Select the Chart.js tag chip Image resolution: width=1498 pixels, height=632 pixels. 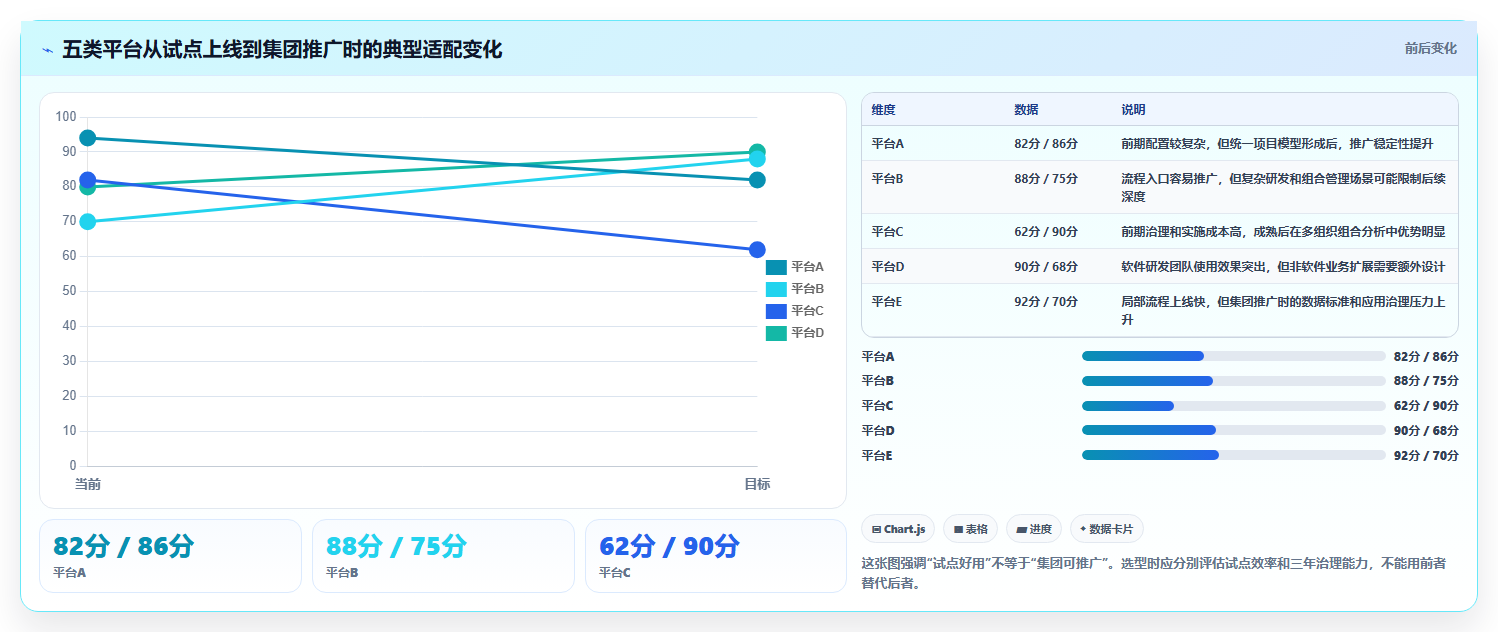pos(898,529)
